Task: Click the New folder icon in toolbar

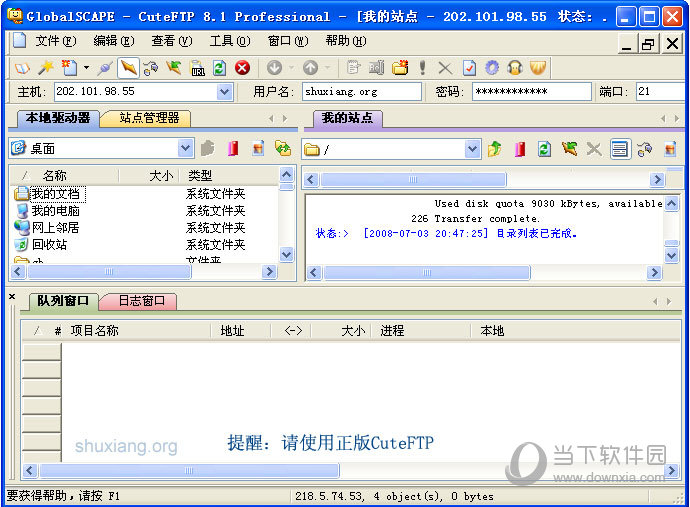Action: tap(400, 68)
